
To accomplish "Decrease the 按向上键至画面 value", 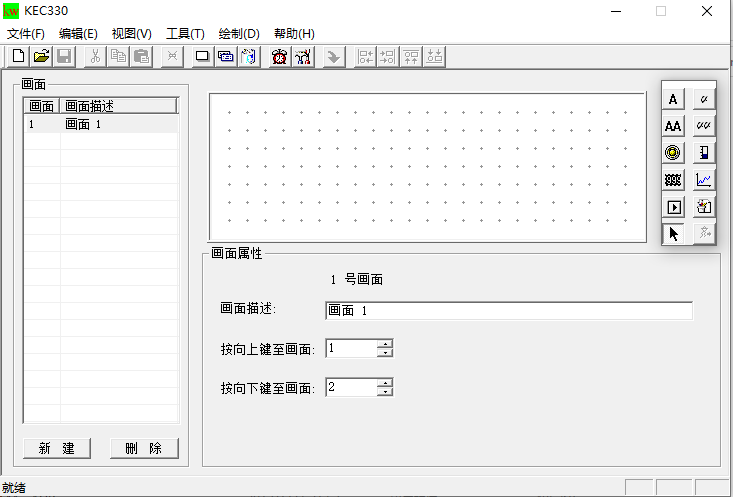I will [385, 353].
